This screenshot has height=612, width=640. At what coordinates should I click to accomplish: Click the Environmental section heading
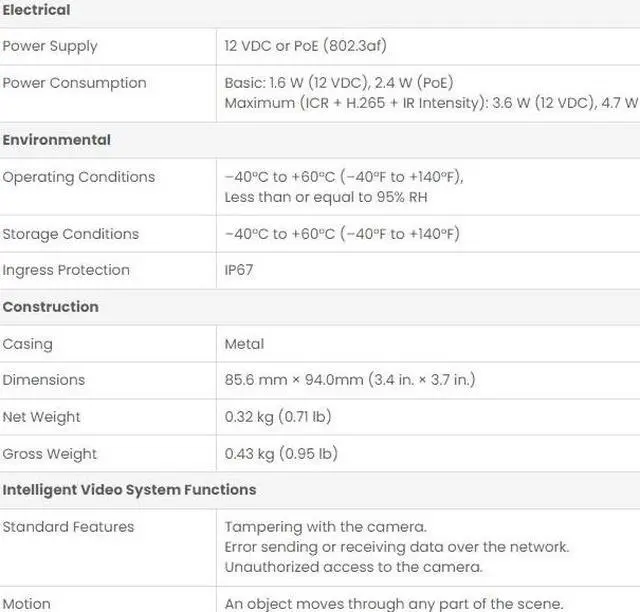[56, 140]
